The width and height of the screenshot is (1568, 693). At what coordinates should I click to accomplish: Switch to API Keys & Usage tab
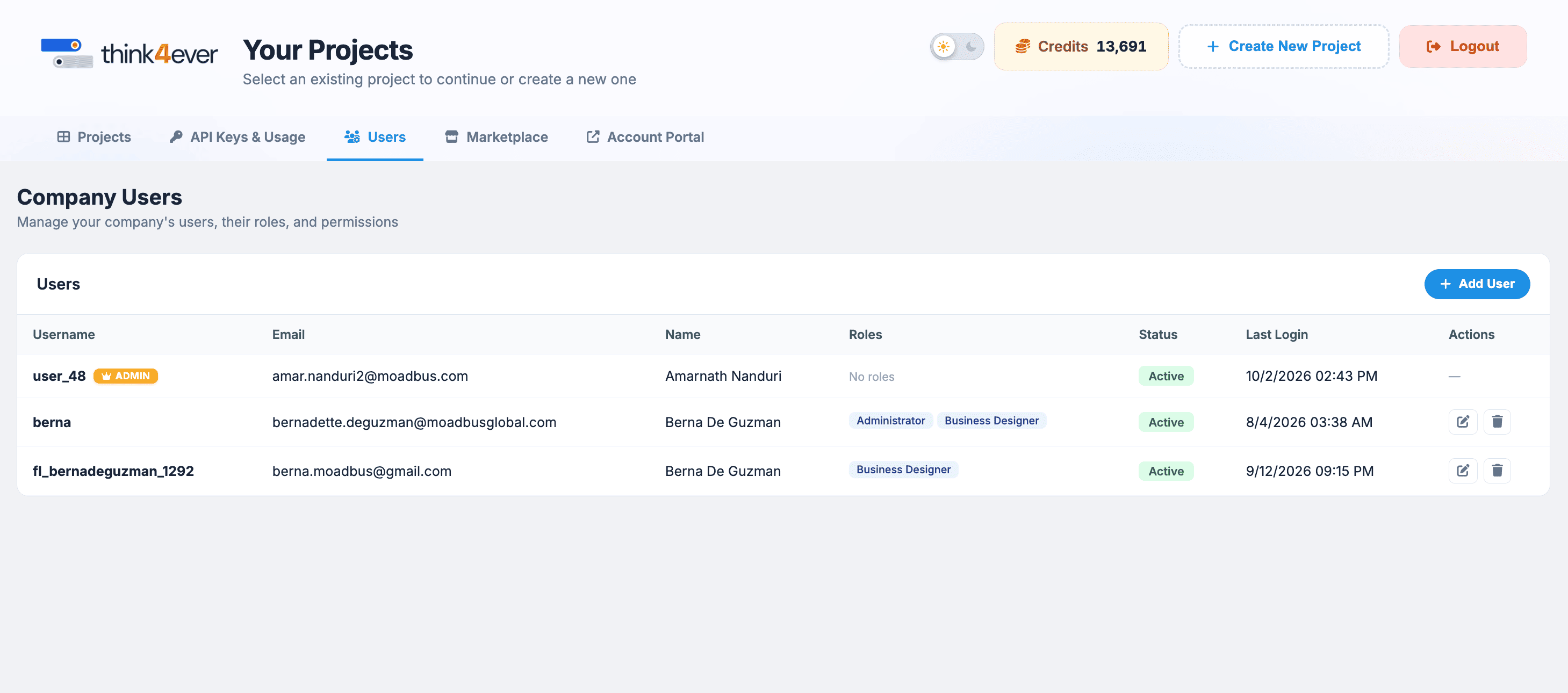click(x=238, y=137)
